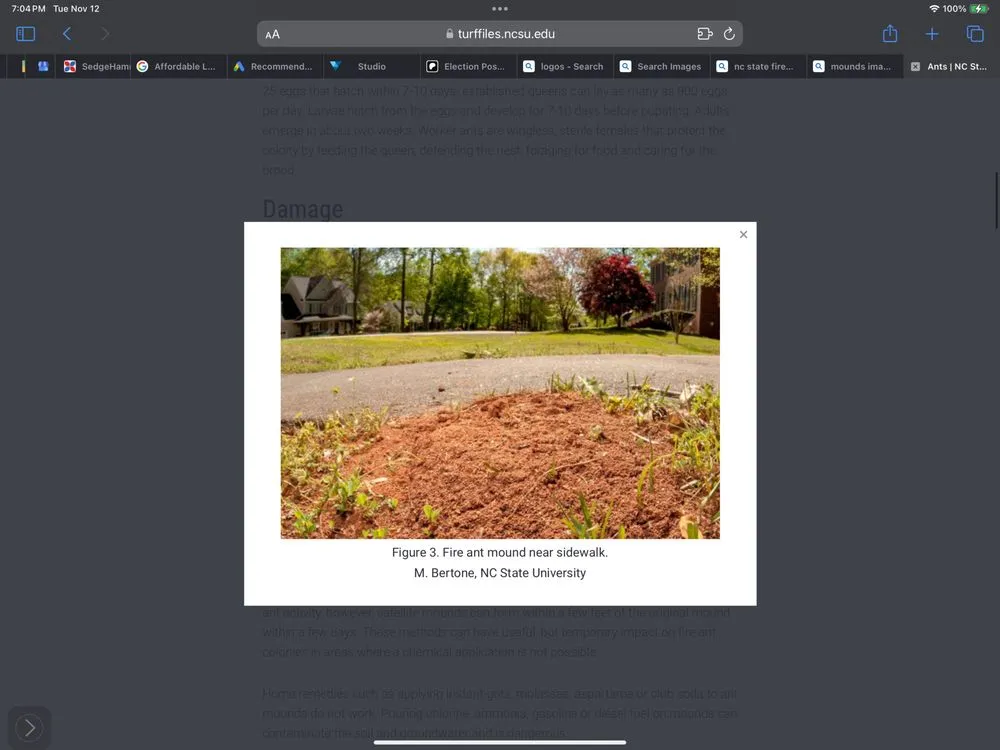Go back to the previous page
This screenshot has height=750, width=1000.
coord(66,34)
